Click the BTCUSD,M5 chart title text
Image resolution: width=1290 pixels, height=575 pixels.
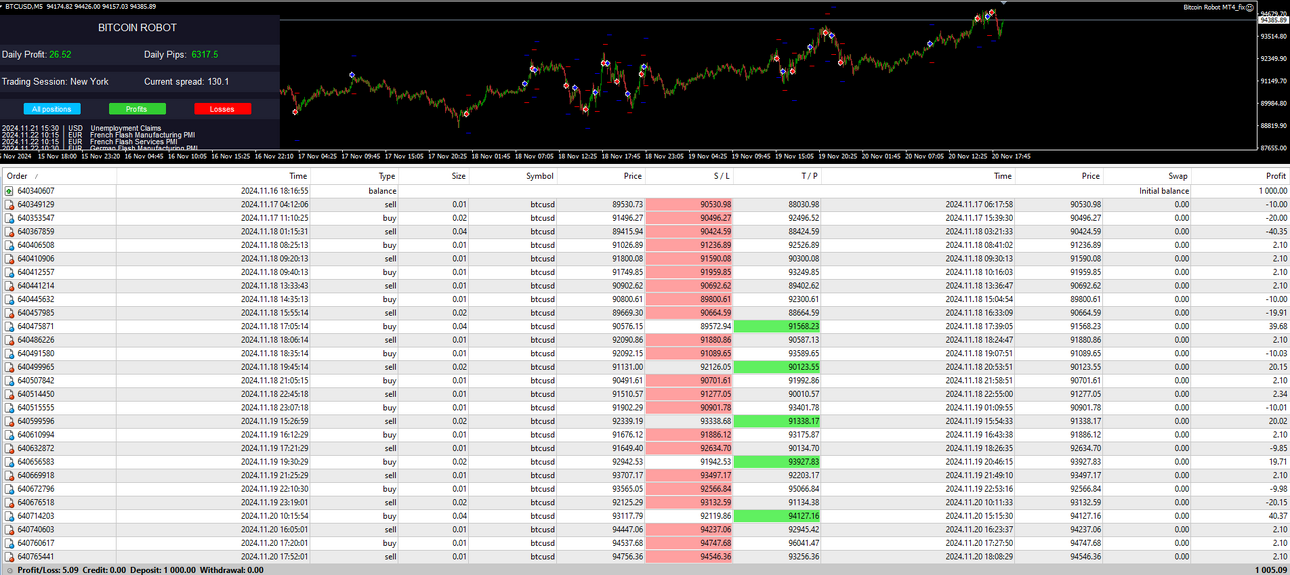(x=26, y=7)
